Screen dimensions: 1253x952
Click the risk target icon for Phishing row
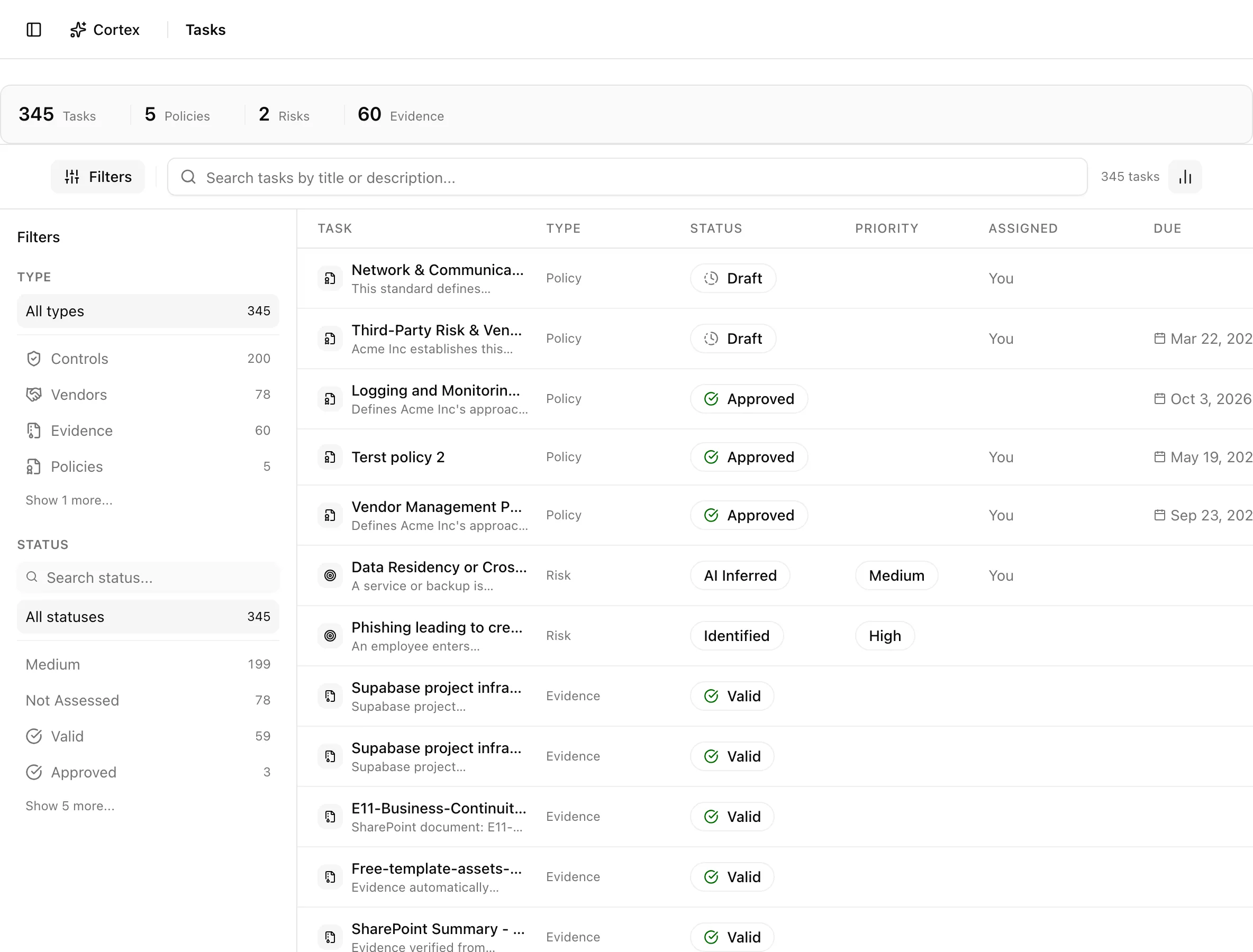(x=330, y=636)
